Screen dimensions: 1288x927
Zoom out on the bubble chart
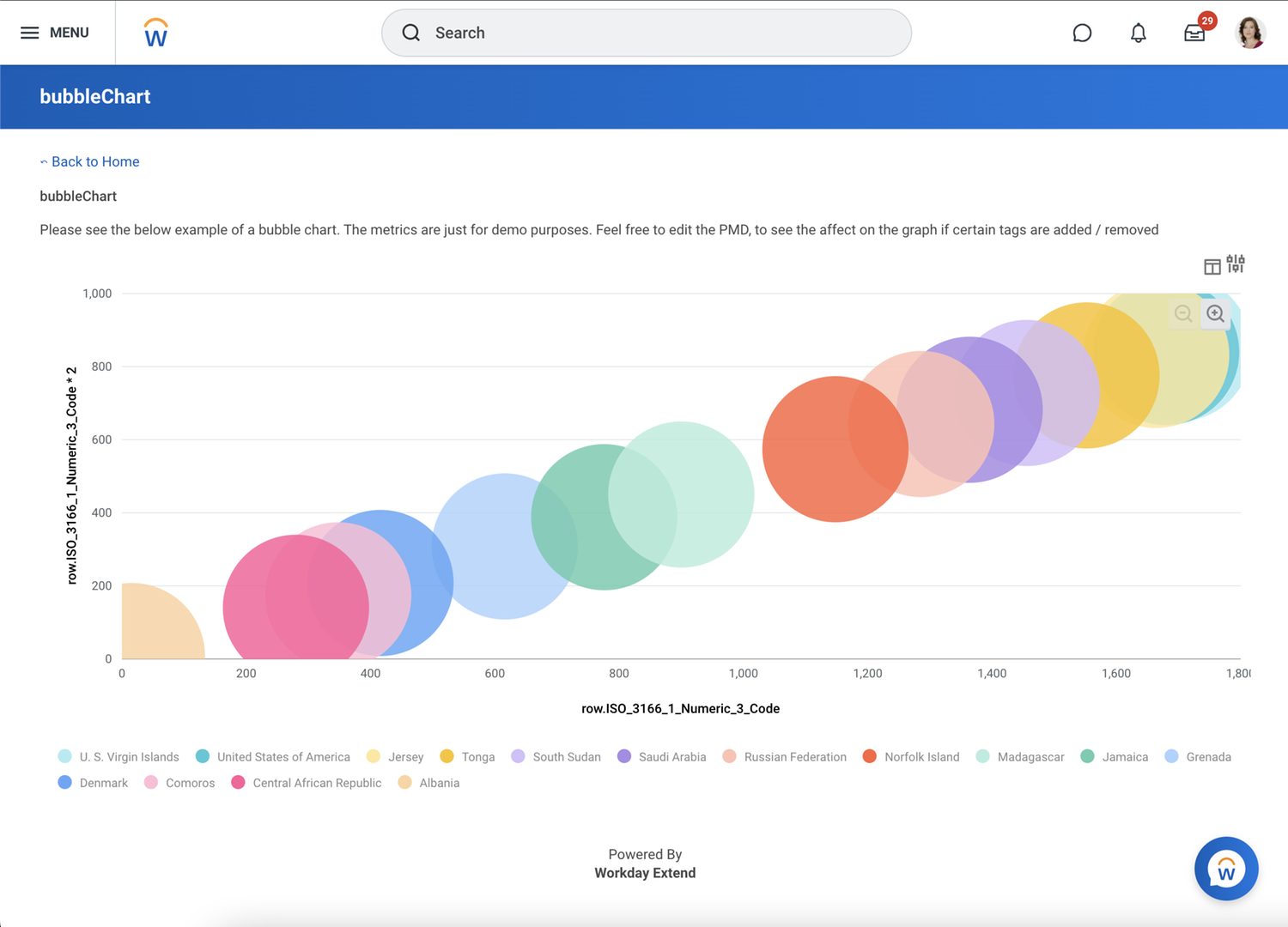1183,313
